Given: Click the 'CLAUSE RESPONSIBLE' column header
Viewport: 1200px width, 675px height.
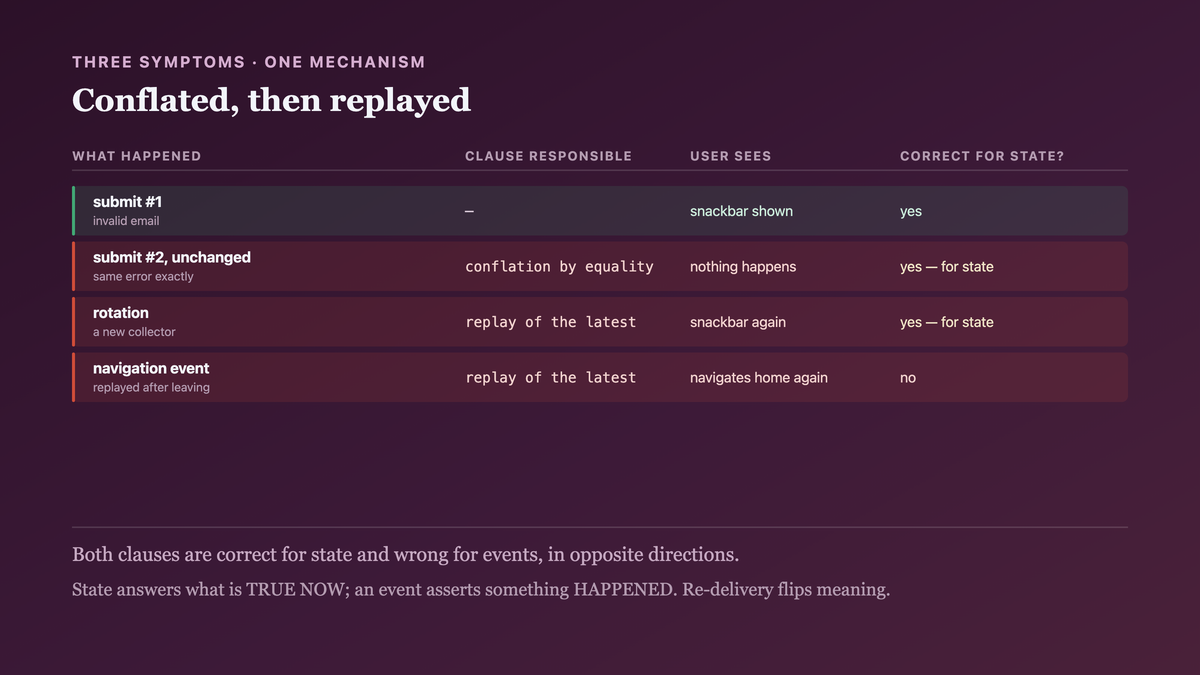Looking at the screenshot, I should click(548, 156).
